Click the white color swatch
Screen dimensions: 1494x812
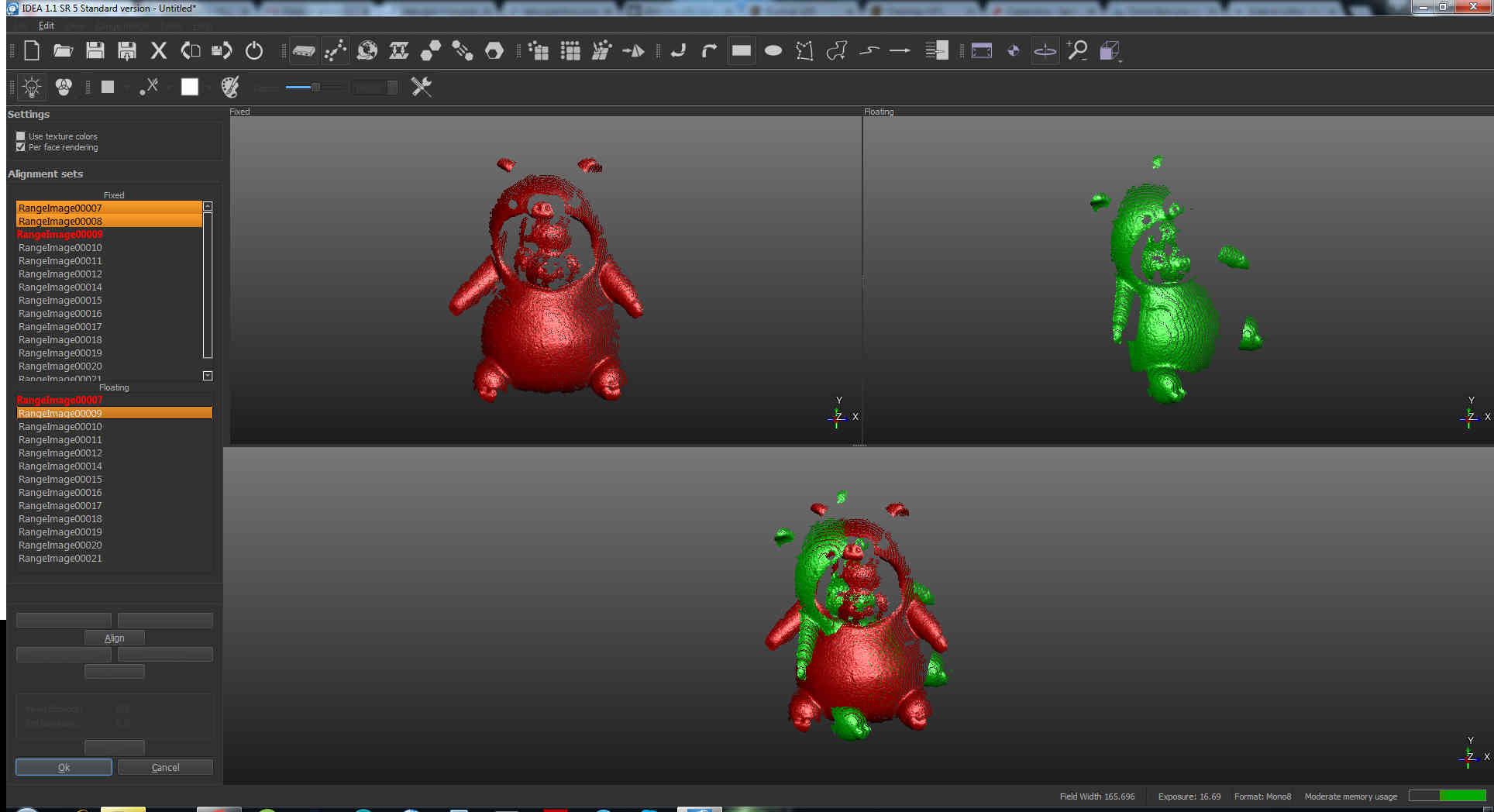190,87
